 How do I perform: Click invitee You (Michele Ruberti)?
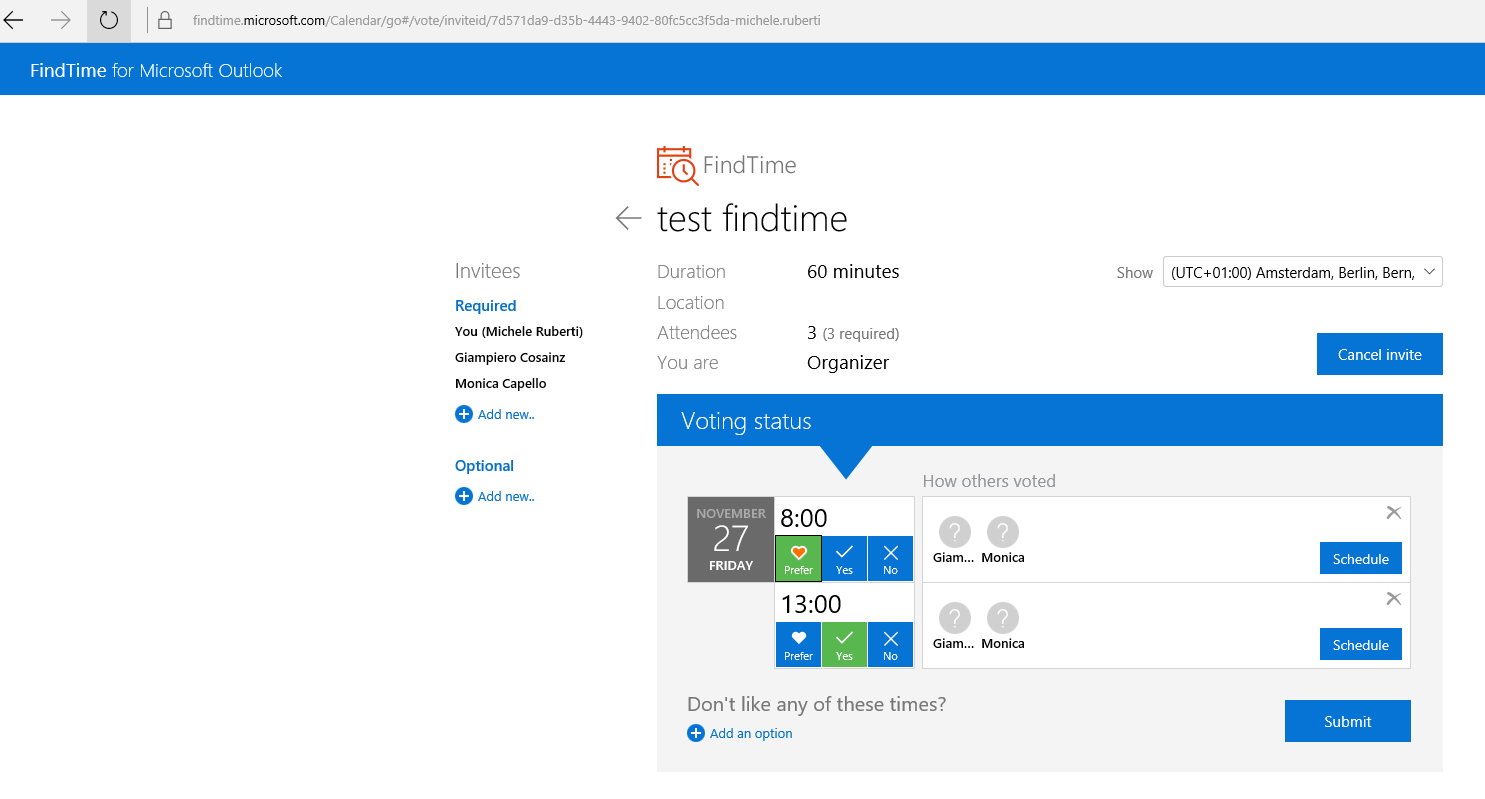(x=519, y=331)
